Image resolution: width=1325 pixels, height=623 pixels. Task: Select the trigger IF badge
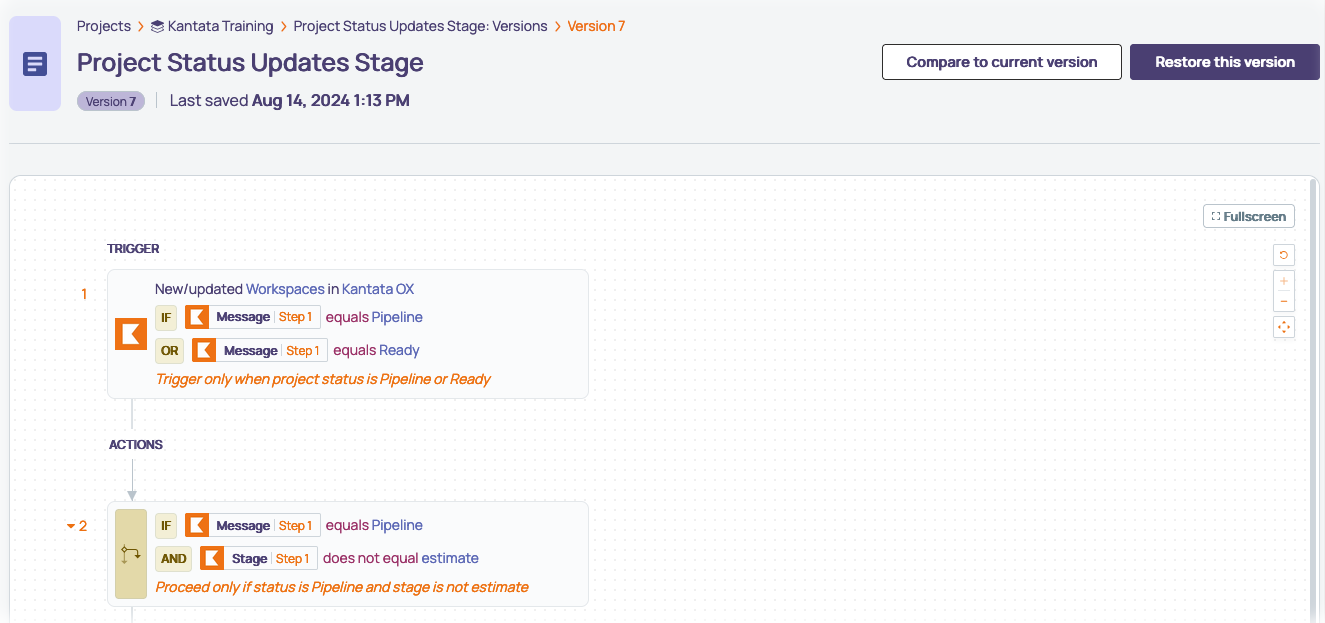(166, 317)
